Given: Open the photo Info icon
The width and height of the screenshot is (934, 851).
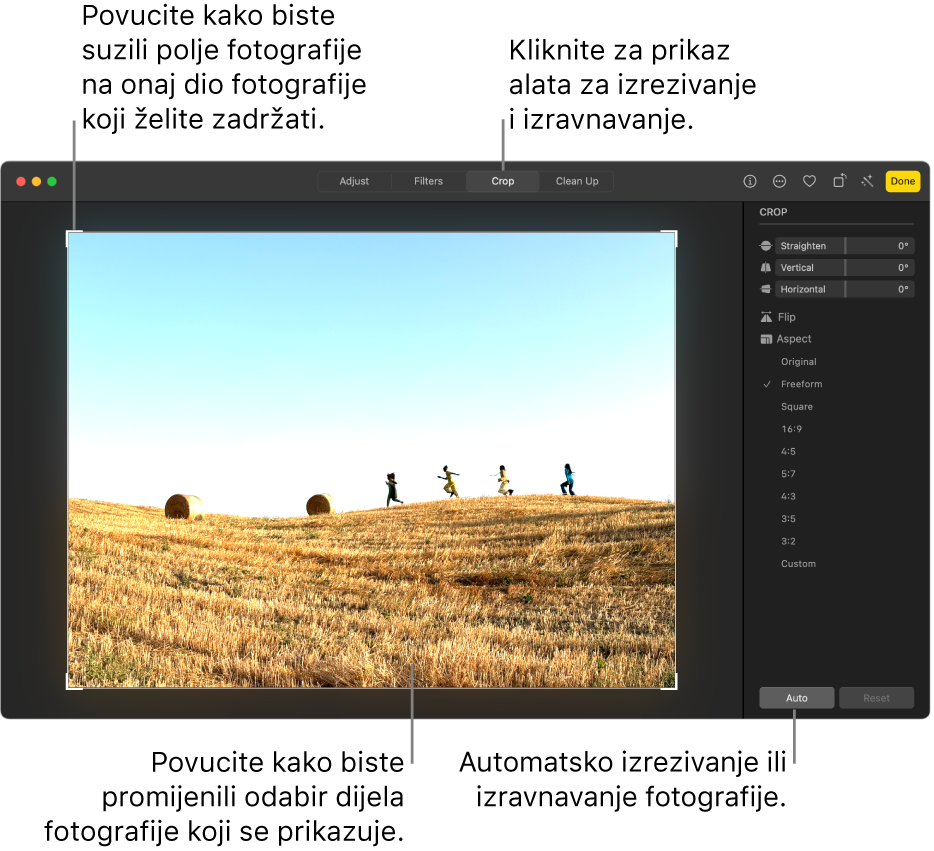Looking at the screenshot, I should [x=750, y=181].
